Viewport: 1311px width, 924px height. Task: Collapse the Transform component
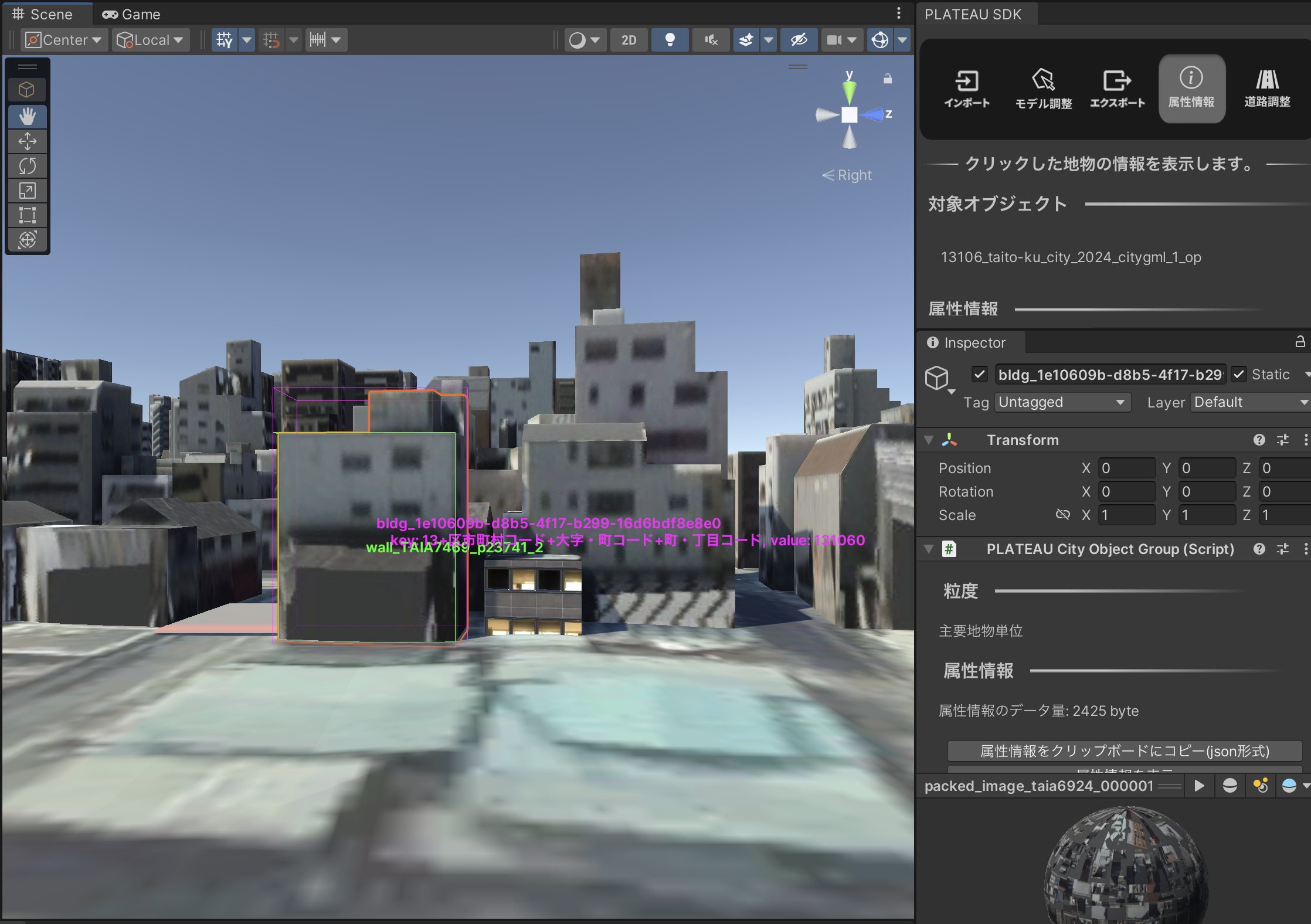coord(928,440)
